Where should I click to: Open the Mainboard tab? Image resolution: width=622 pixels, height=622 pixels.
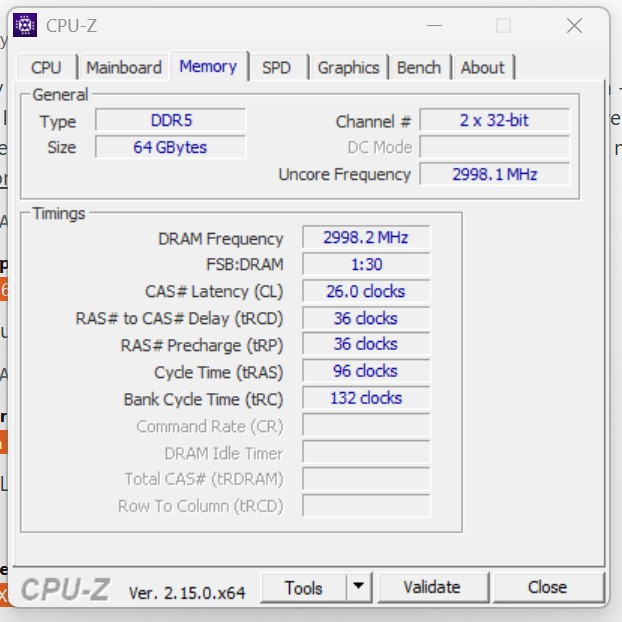click(124, 67)
